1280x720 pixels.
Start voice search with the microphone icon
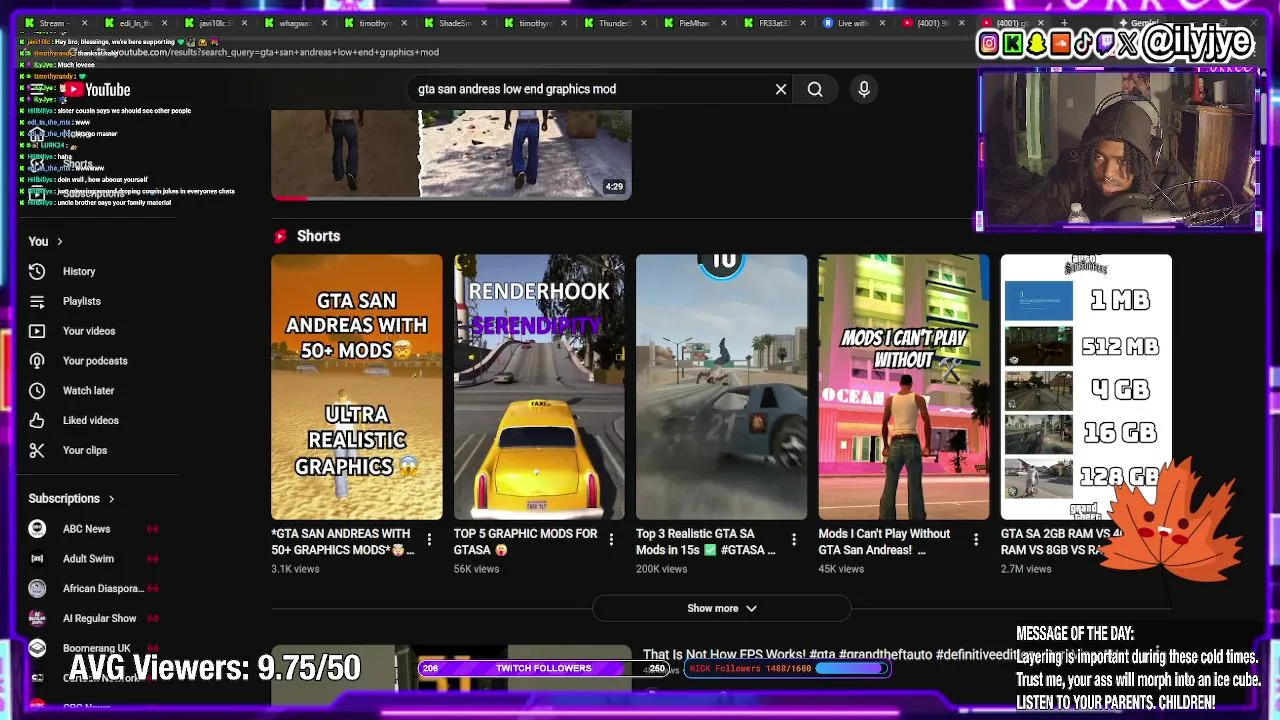[864, 89]
